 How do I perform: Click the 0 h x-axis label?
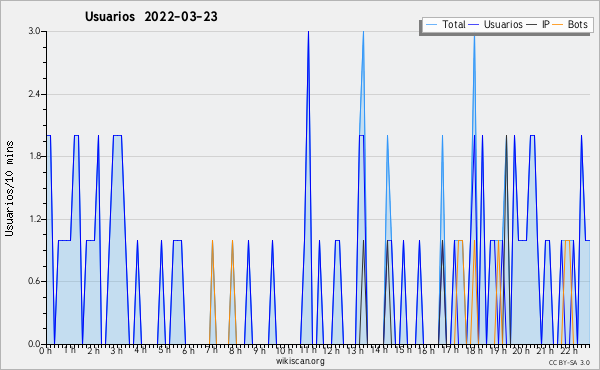(x=46, y=351)
